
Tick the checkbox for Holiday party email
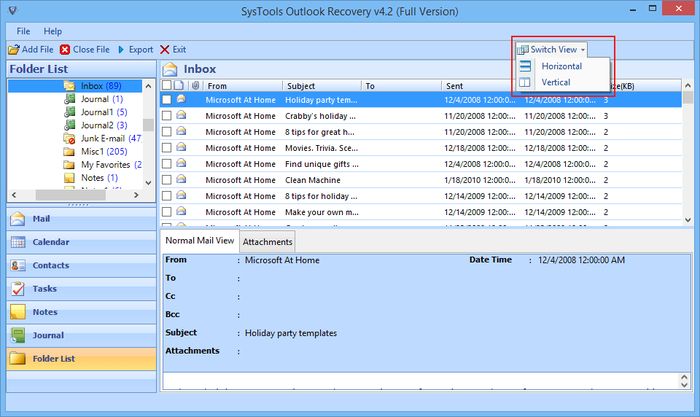pos(167,100)
